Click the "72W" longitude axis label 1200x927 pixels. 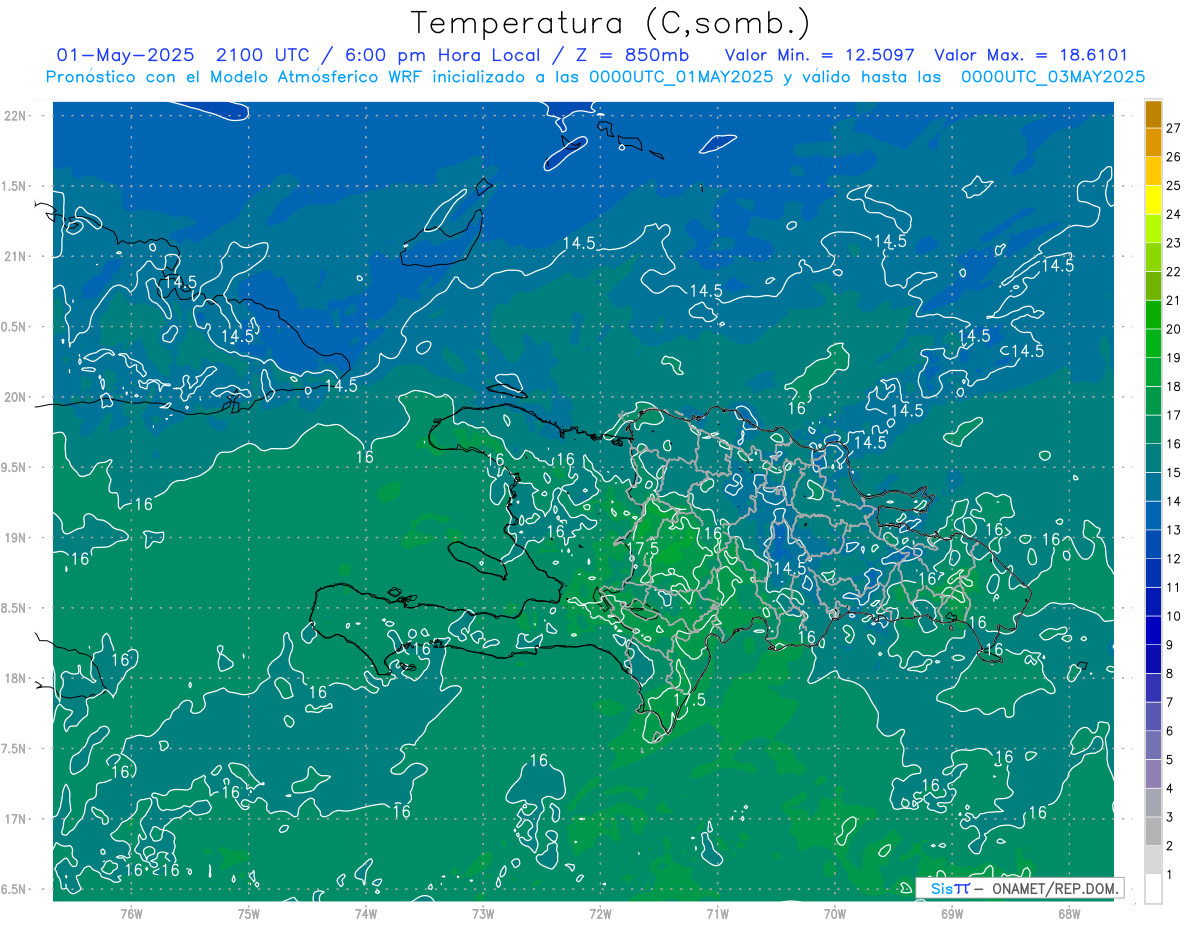[600, 913]
